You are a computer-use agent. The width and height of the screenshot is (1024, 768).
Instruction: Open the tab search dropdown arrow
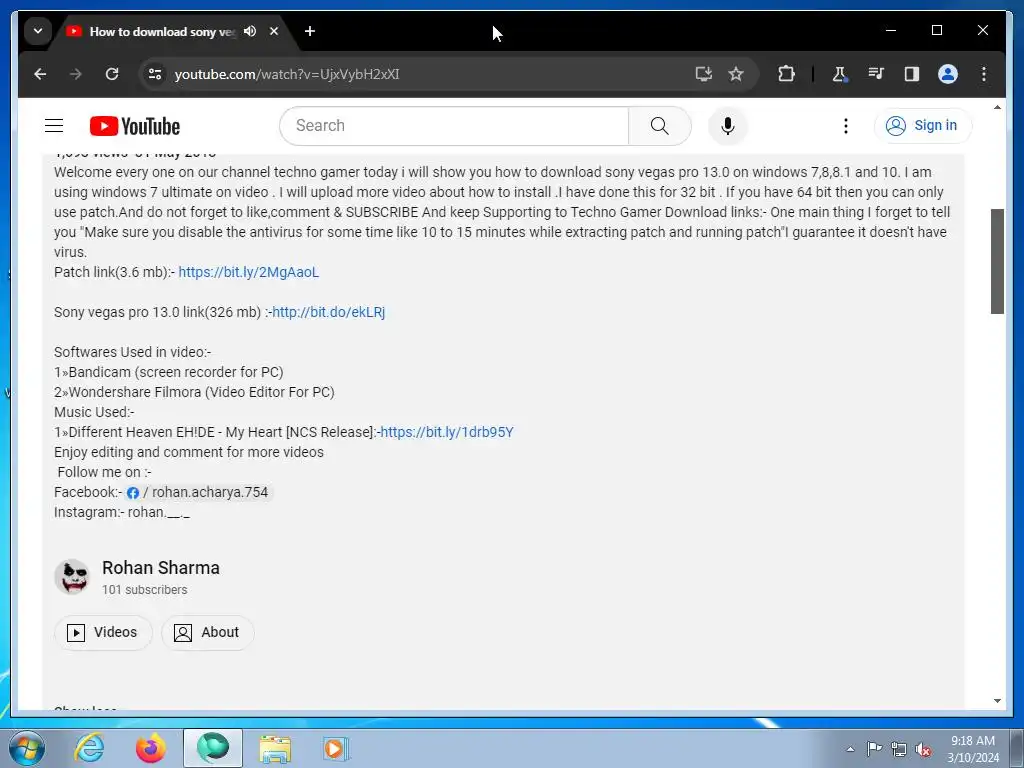pyautogui.click(x=38, y=31)
